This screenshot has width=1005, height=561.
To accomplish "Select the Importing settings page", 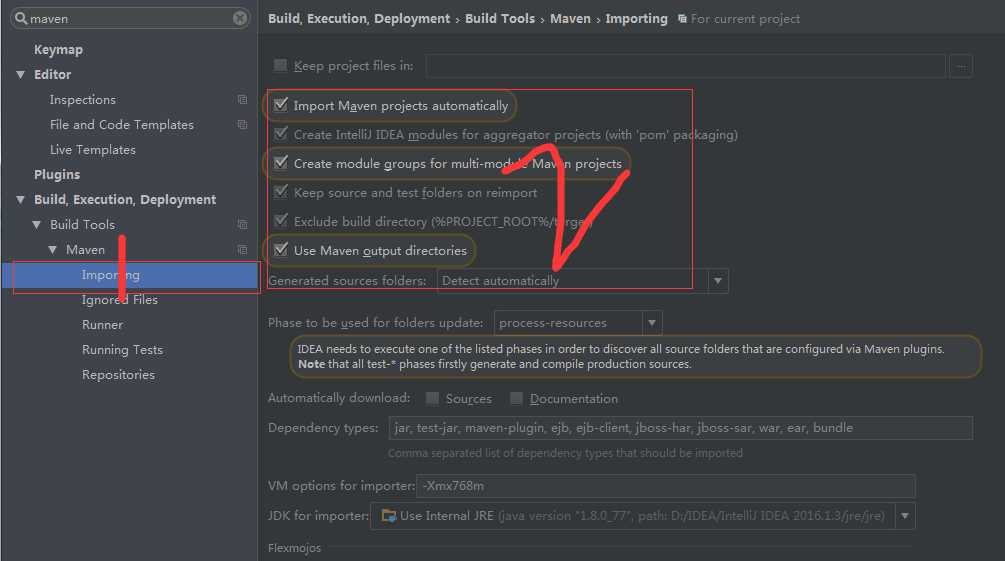I will (130, 275).
